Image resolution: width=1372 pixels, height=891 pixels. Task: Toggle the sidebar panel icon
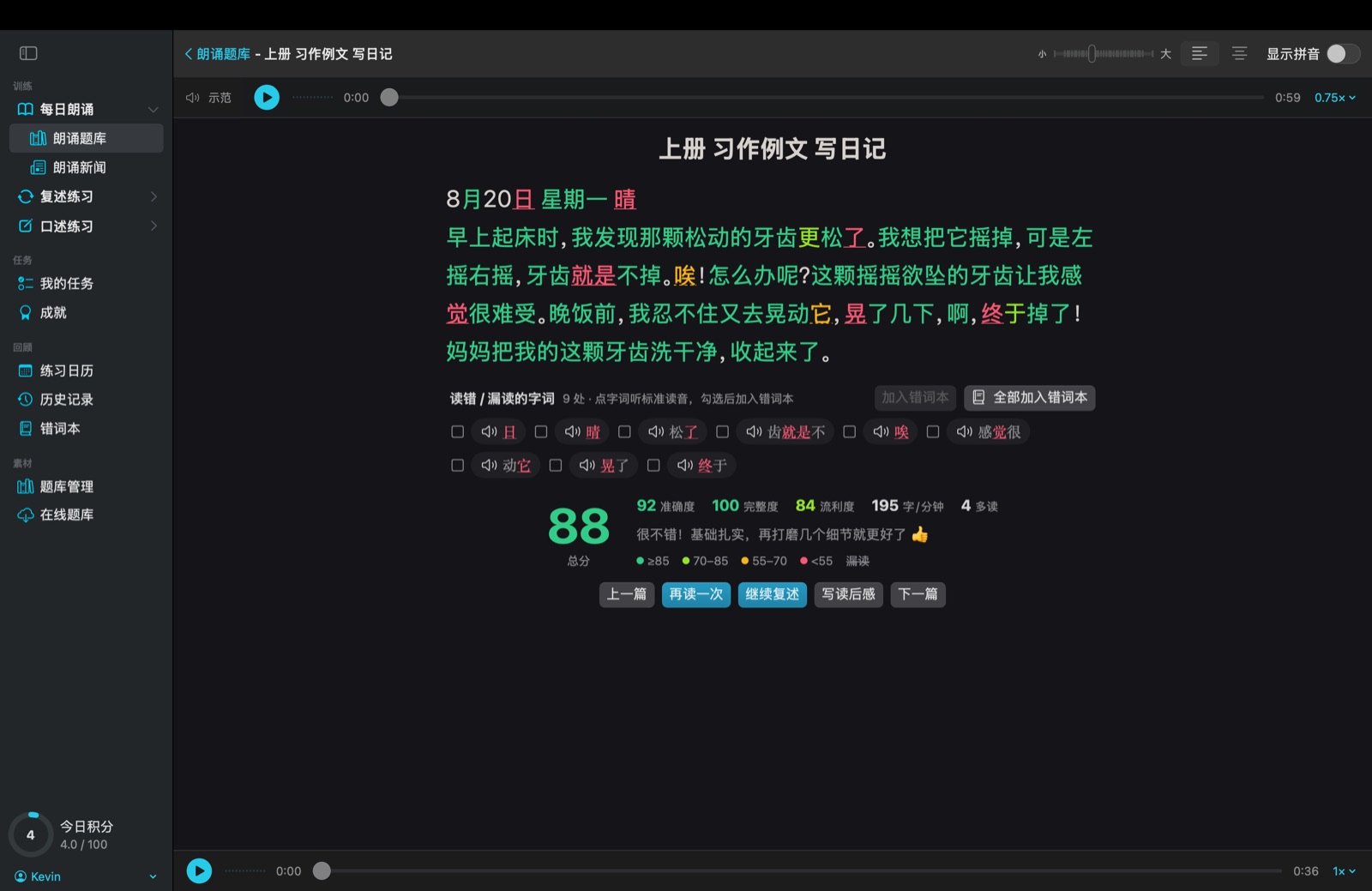coord(28,53)
